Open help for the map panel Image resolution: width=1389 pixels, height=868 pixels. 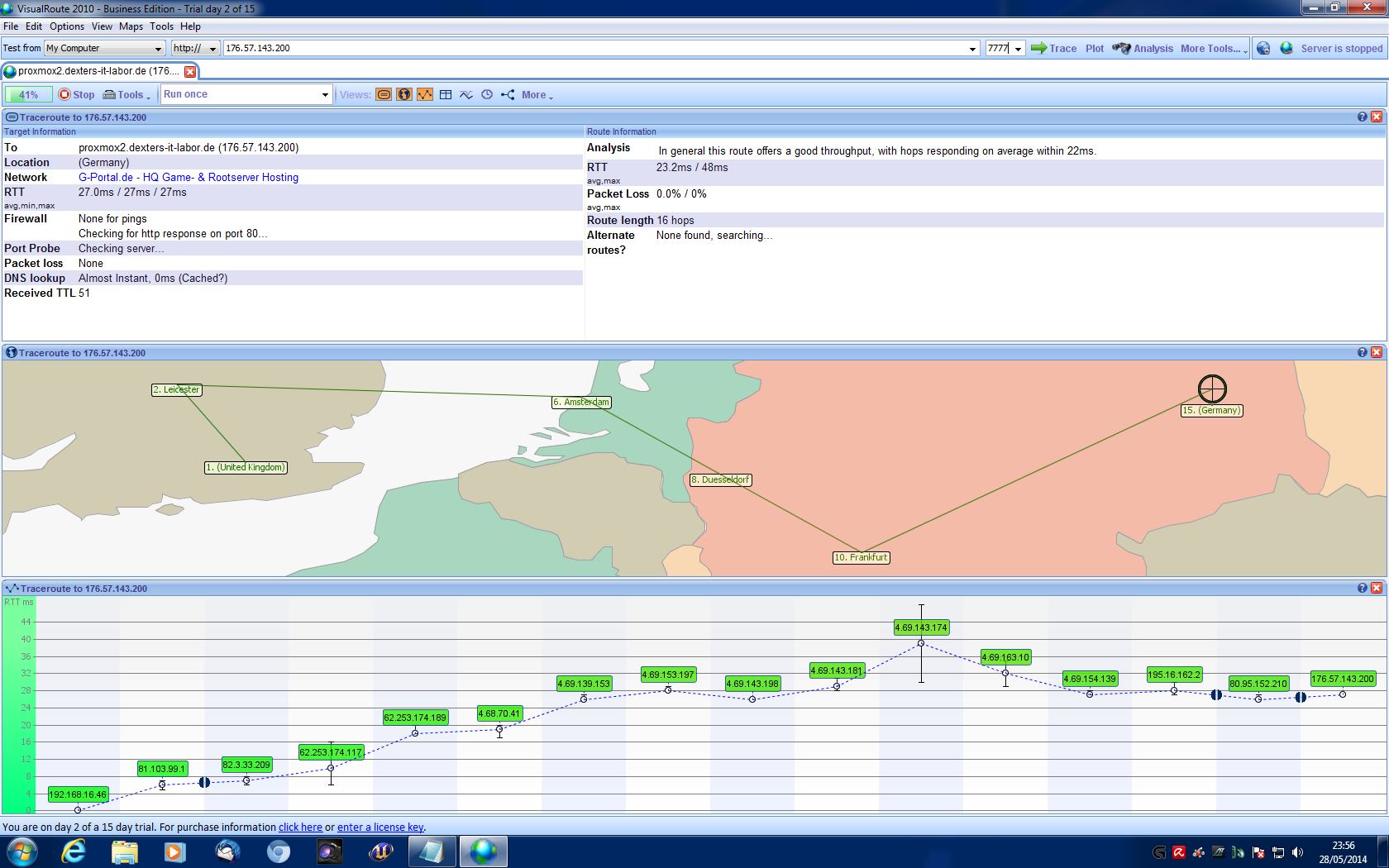1362,353
